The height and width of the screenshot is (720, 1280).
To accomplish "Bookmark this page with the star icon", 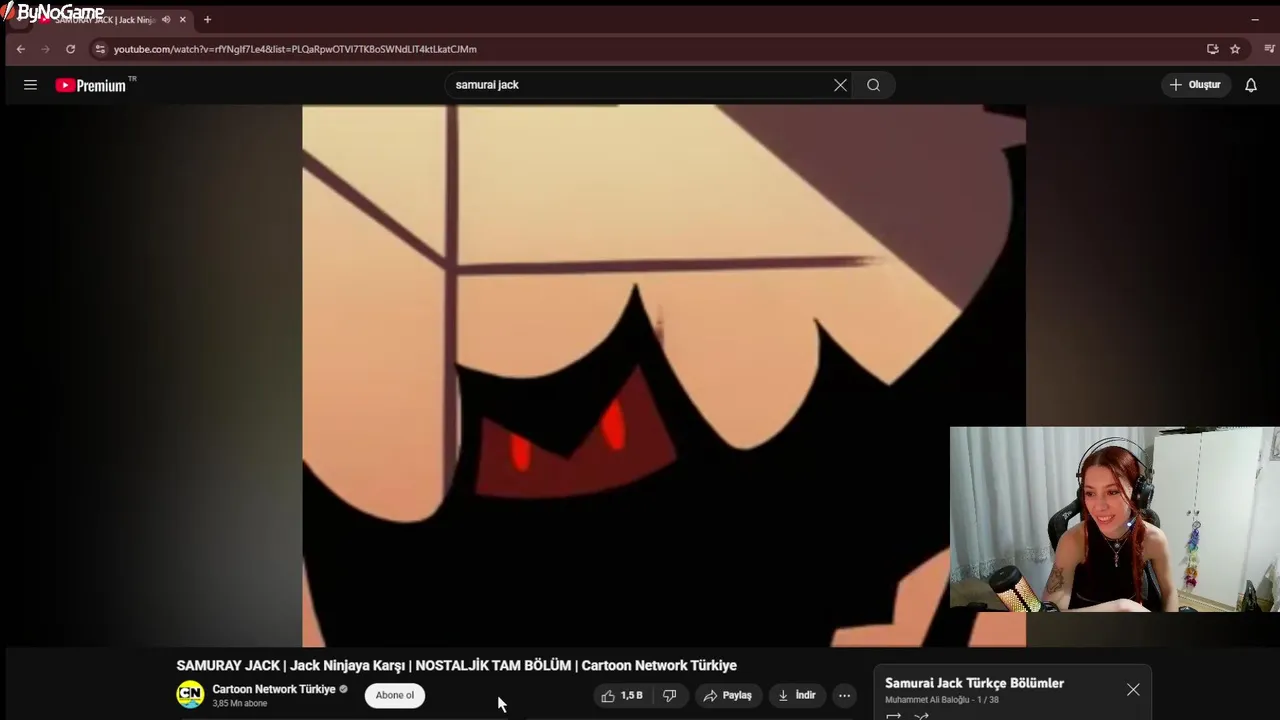I will (x=1235, y=49).
